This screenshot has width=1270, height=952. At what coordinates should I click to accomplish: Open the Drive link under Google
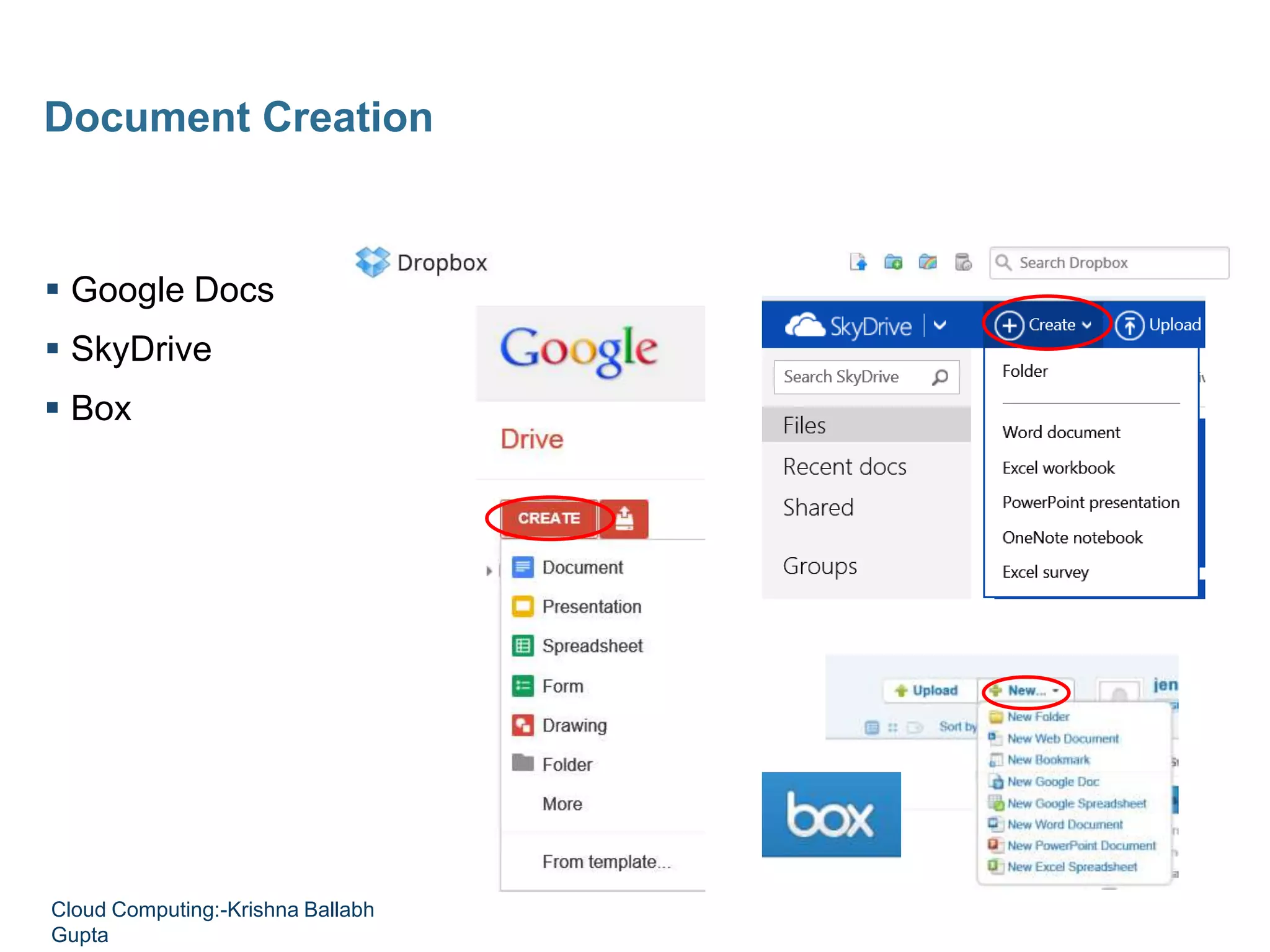(x=532, y=439)
